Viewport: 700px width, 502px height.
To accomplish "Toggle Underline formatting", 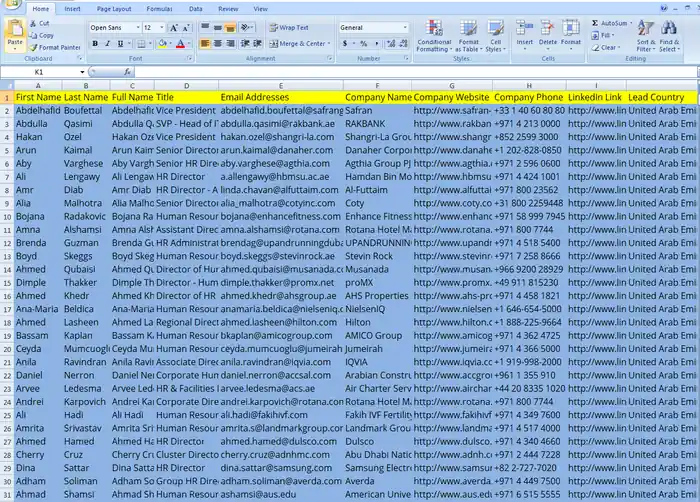I will (x=120, y=44).
